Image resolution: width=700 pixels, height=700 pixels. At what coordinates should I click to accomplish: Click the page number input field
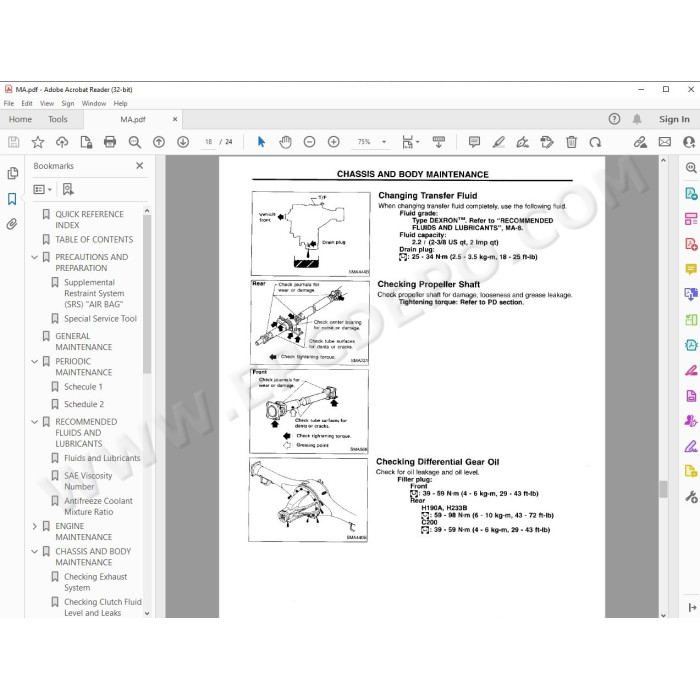(208, 142)
